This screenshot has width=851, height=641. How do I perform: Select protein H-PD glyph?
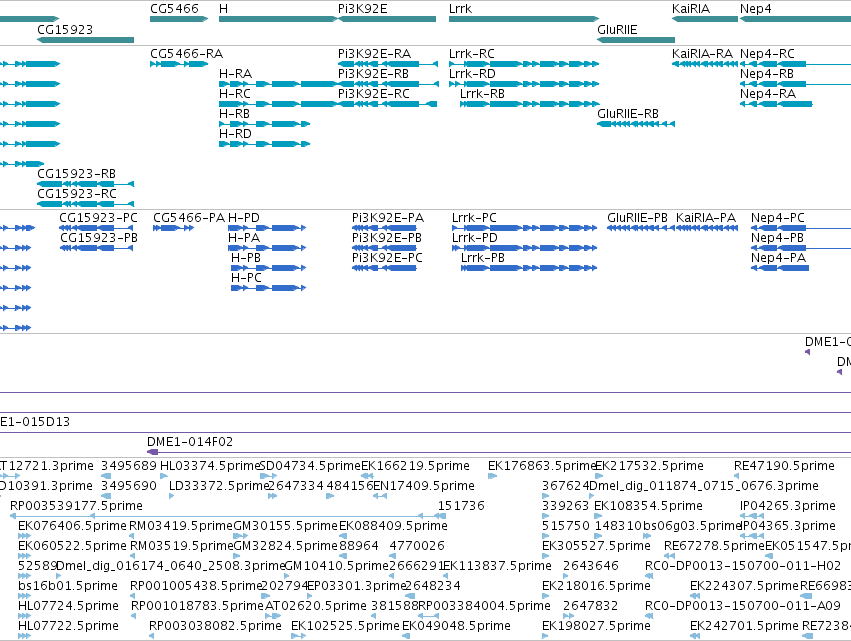coord(267,228)
